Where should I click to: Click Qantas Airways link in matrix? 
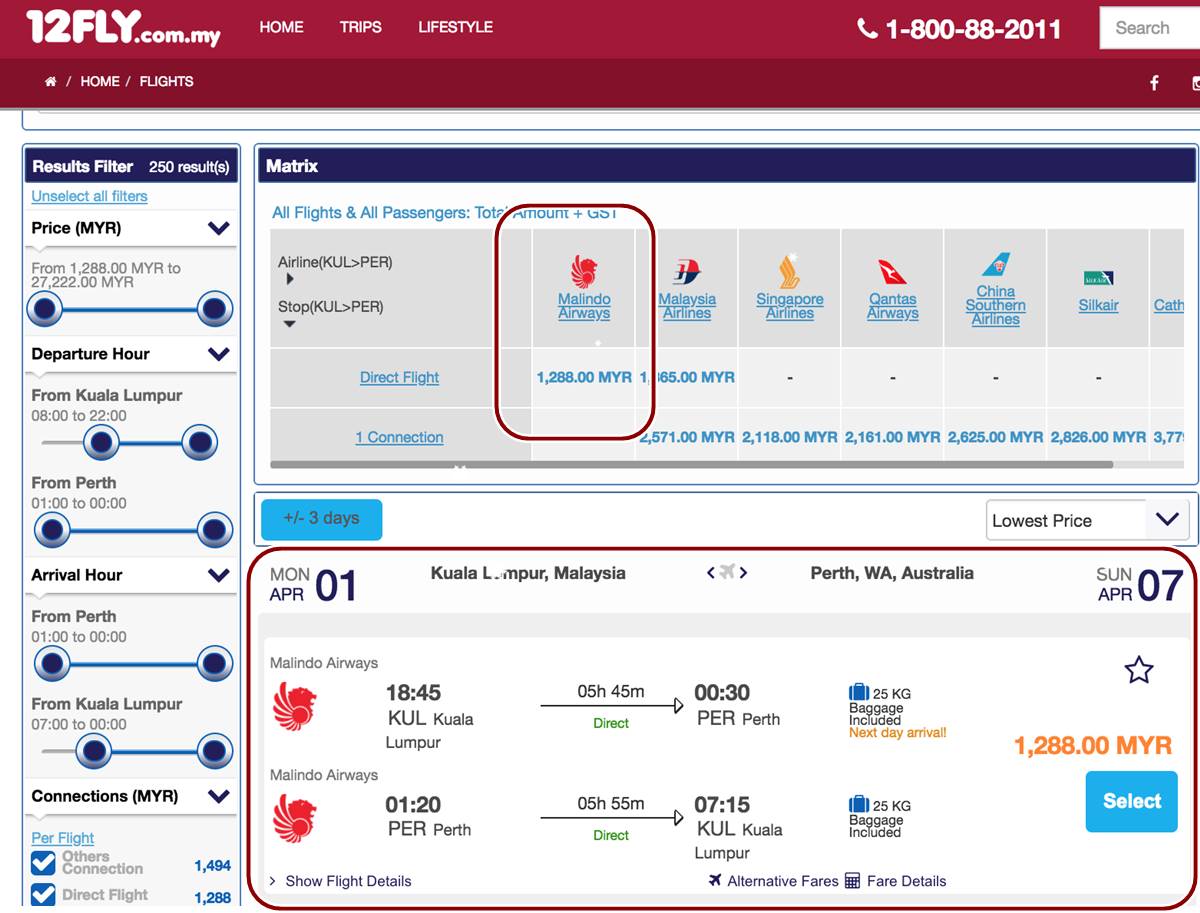click(x=892, y=306)
